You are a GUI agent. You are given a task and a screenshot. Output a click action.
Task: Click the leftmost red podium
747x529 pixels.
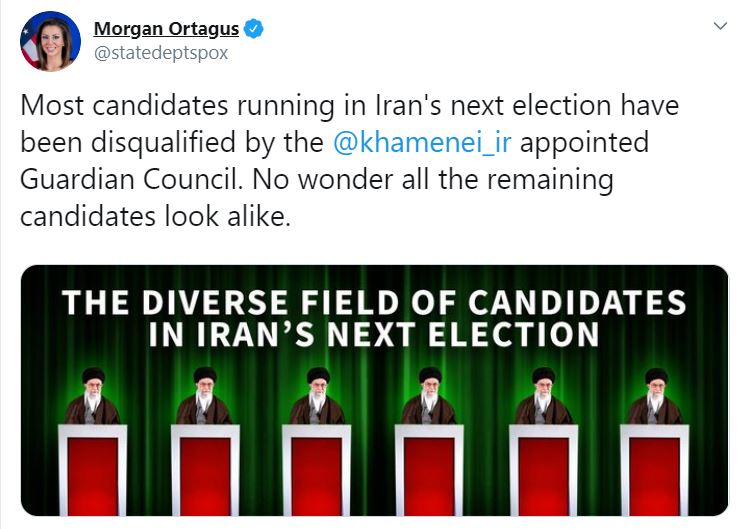(x=92, y=470)
